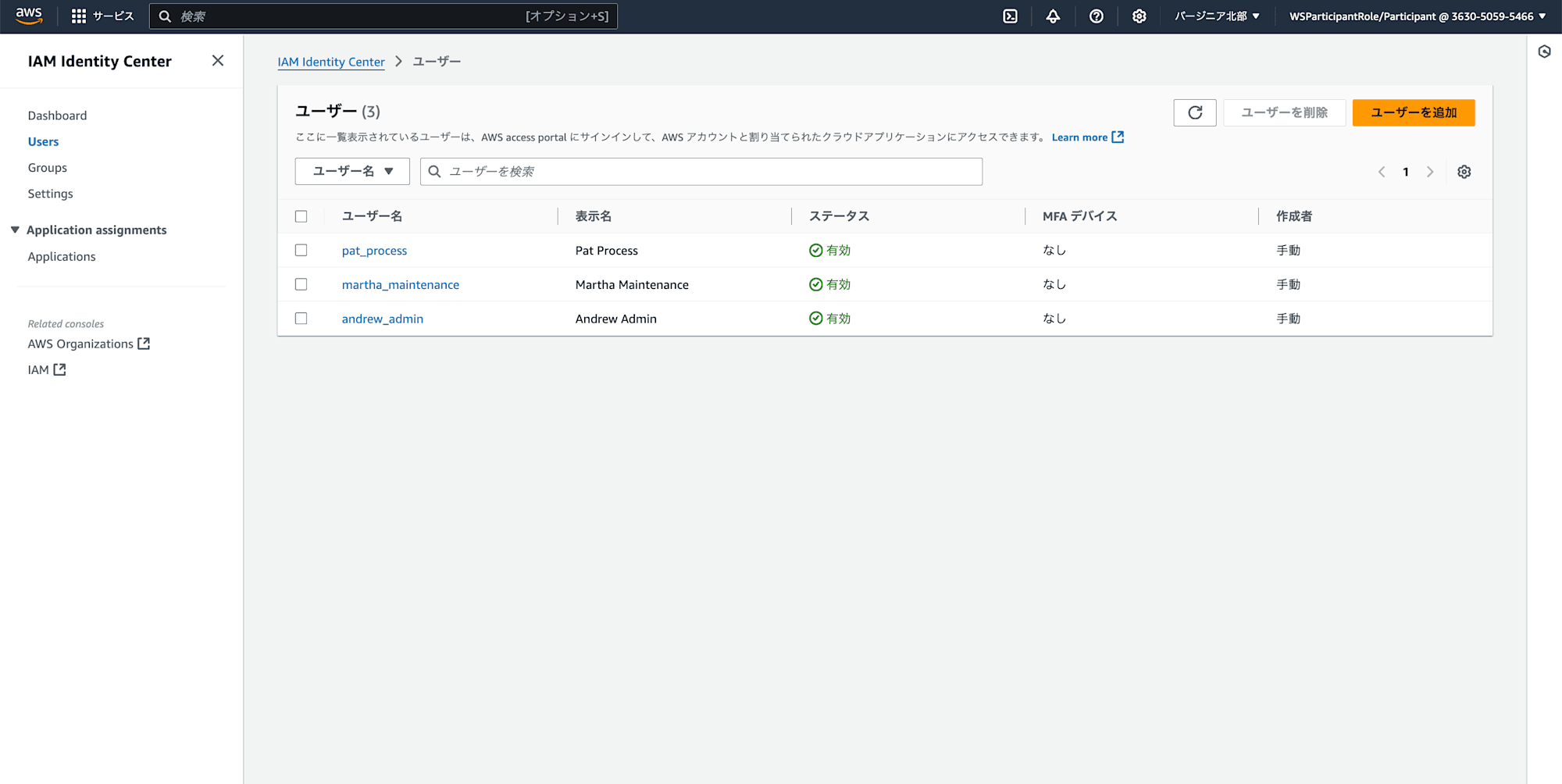Click the サービス label in top bar
The image size is (1562, 784).
[x=113, y=16]
